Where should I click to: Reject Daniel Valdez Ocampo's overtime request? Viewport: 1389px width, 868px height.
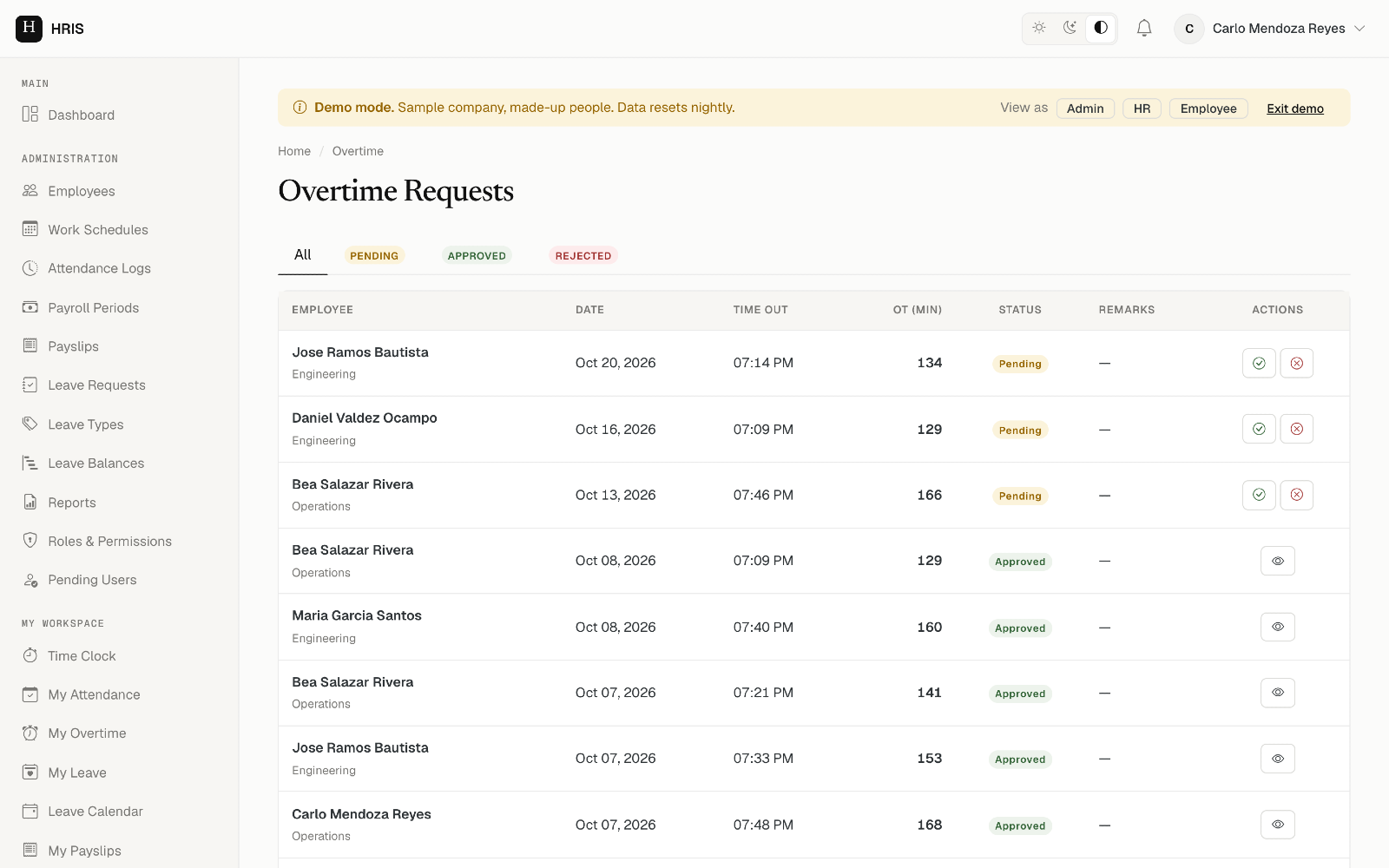coord(1297,429)
